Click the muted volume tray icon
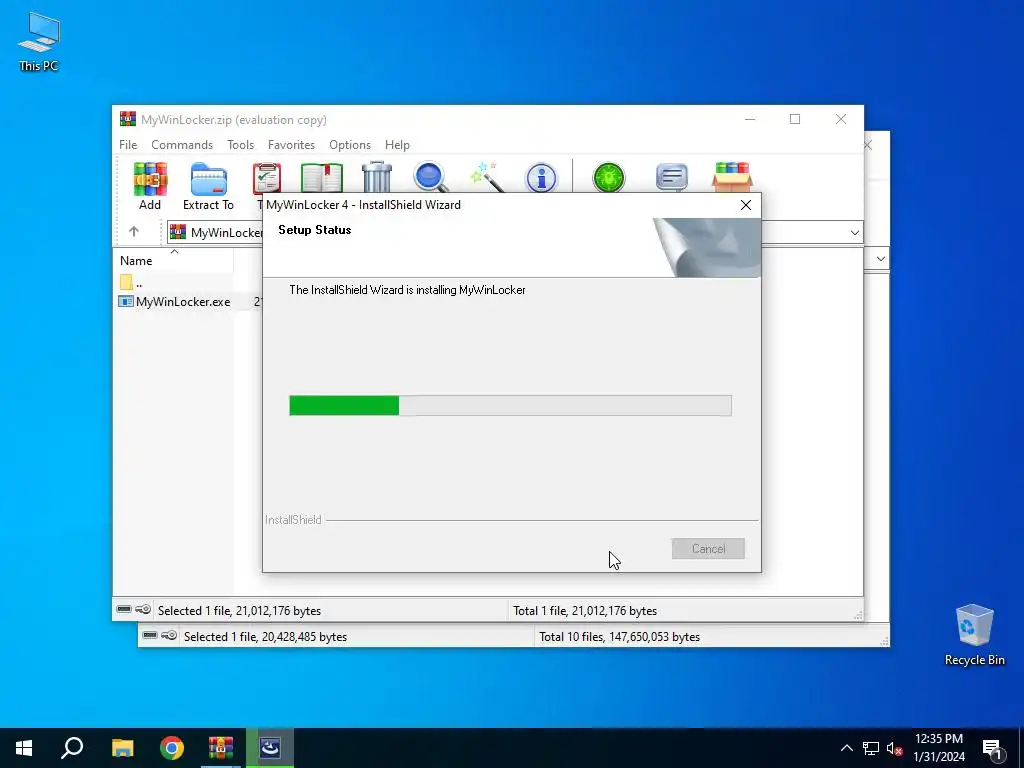This screenshot has width=1024, height=768. point(894,748)
